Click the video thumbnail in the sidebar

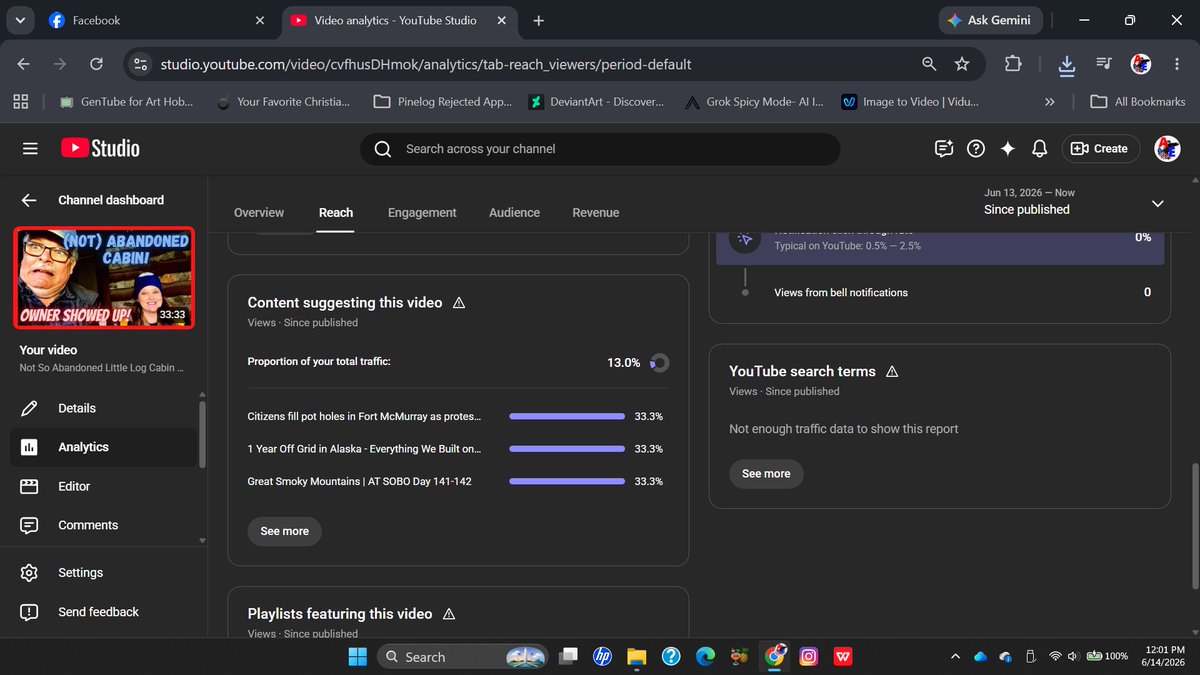click(104, 277)
